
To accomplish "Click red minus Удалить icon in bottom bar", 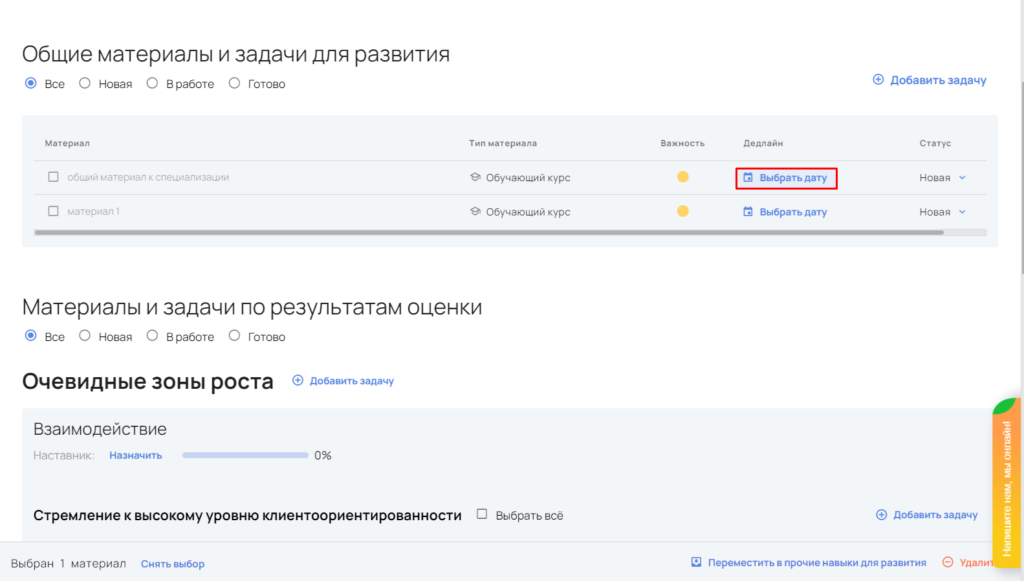I will pos(947,563).
